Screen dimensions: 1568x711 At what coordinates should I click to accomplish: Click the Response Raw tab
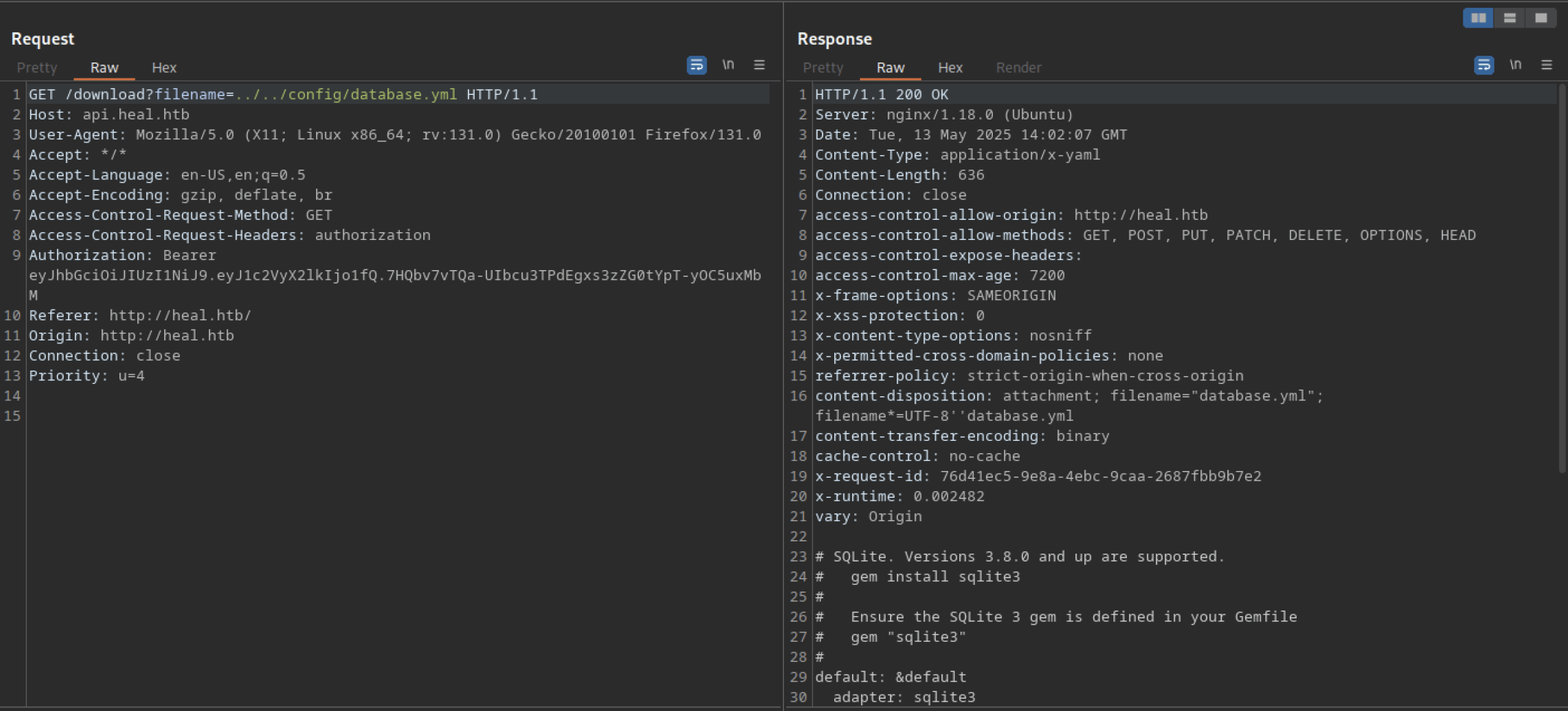(x=890, y=67)
